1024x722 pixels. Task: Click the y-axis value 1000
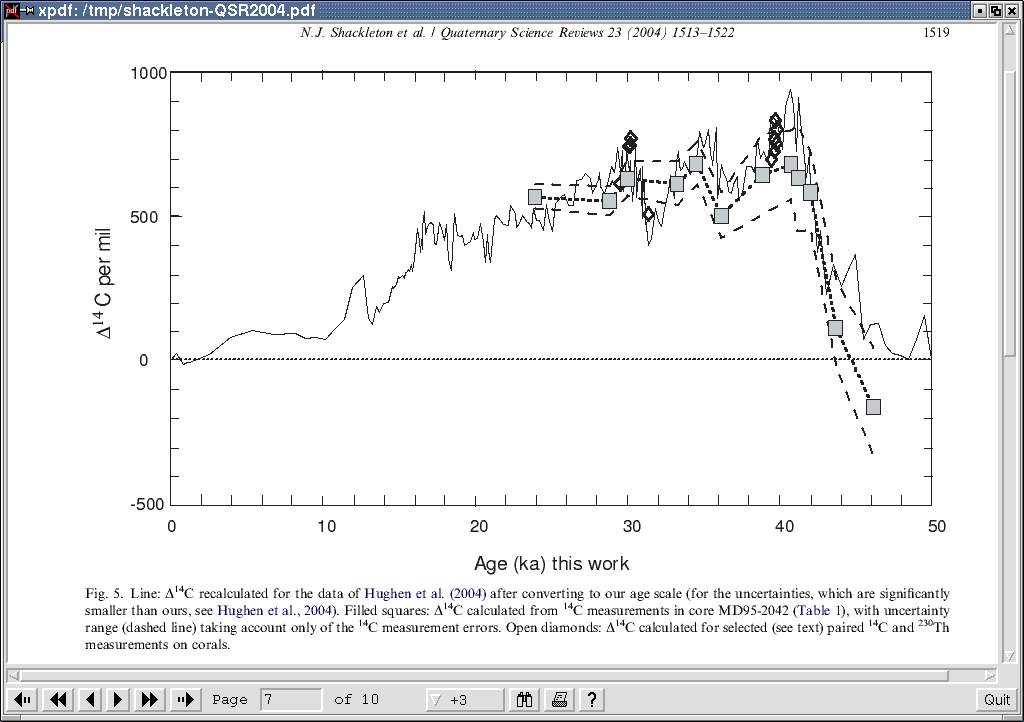click(x=149, y=73)
